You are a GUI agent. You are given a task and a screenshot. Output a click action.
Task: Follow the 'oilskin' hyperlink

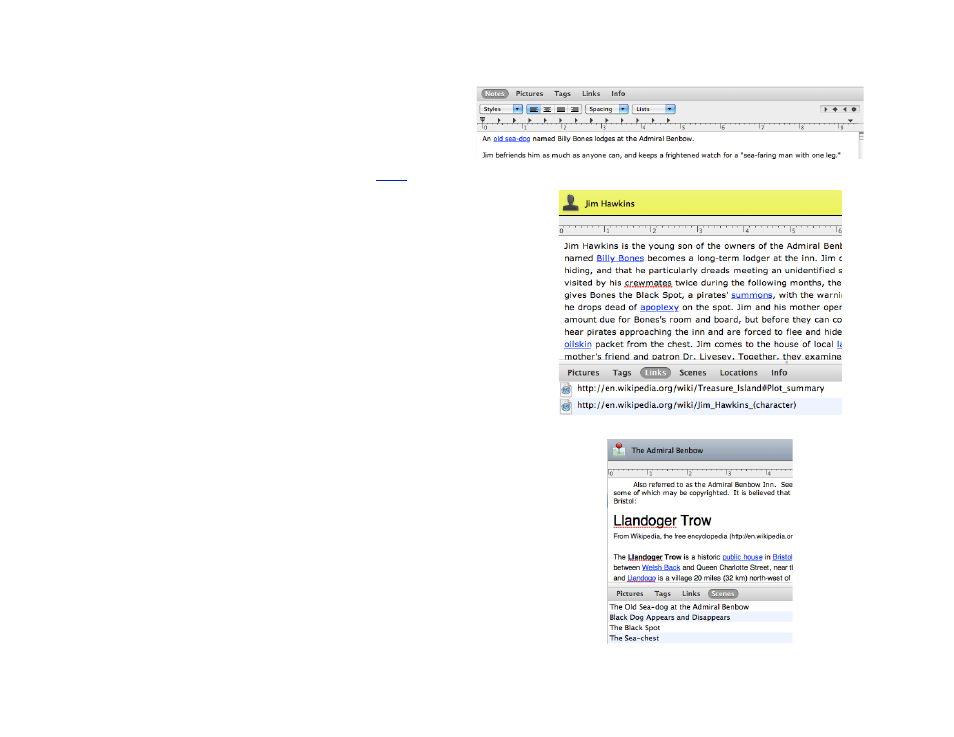[577, 344]
